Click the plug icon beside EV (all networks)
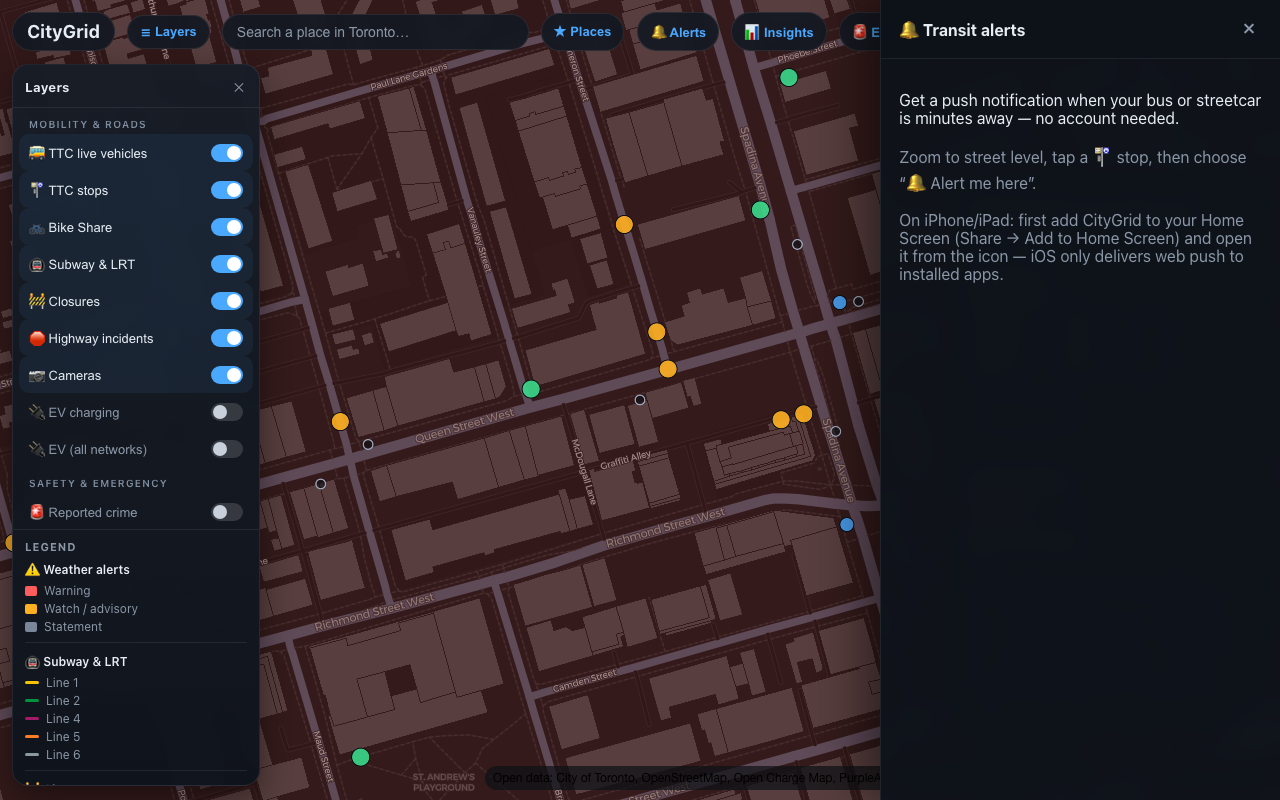Viewport: 1280px width, 800px height. click(x=37, y=449)
